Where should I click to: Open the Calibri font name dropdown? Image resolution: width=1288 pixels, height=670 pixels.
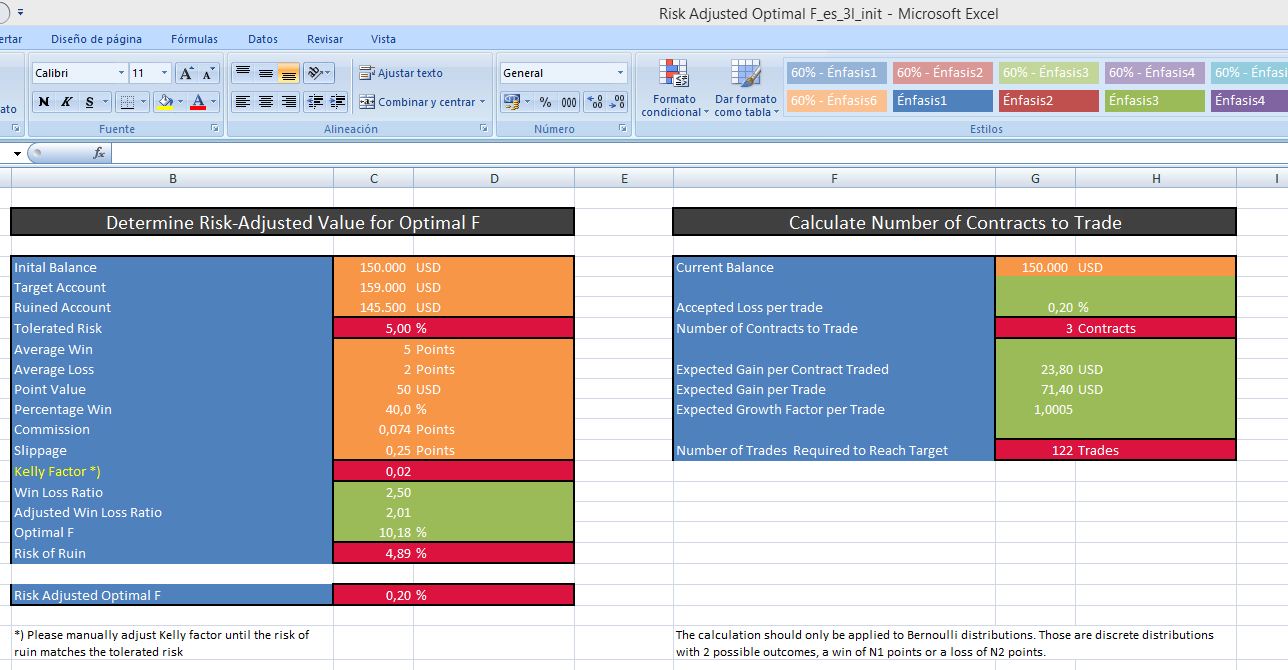[121, 73]
